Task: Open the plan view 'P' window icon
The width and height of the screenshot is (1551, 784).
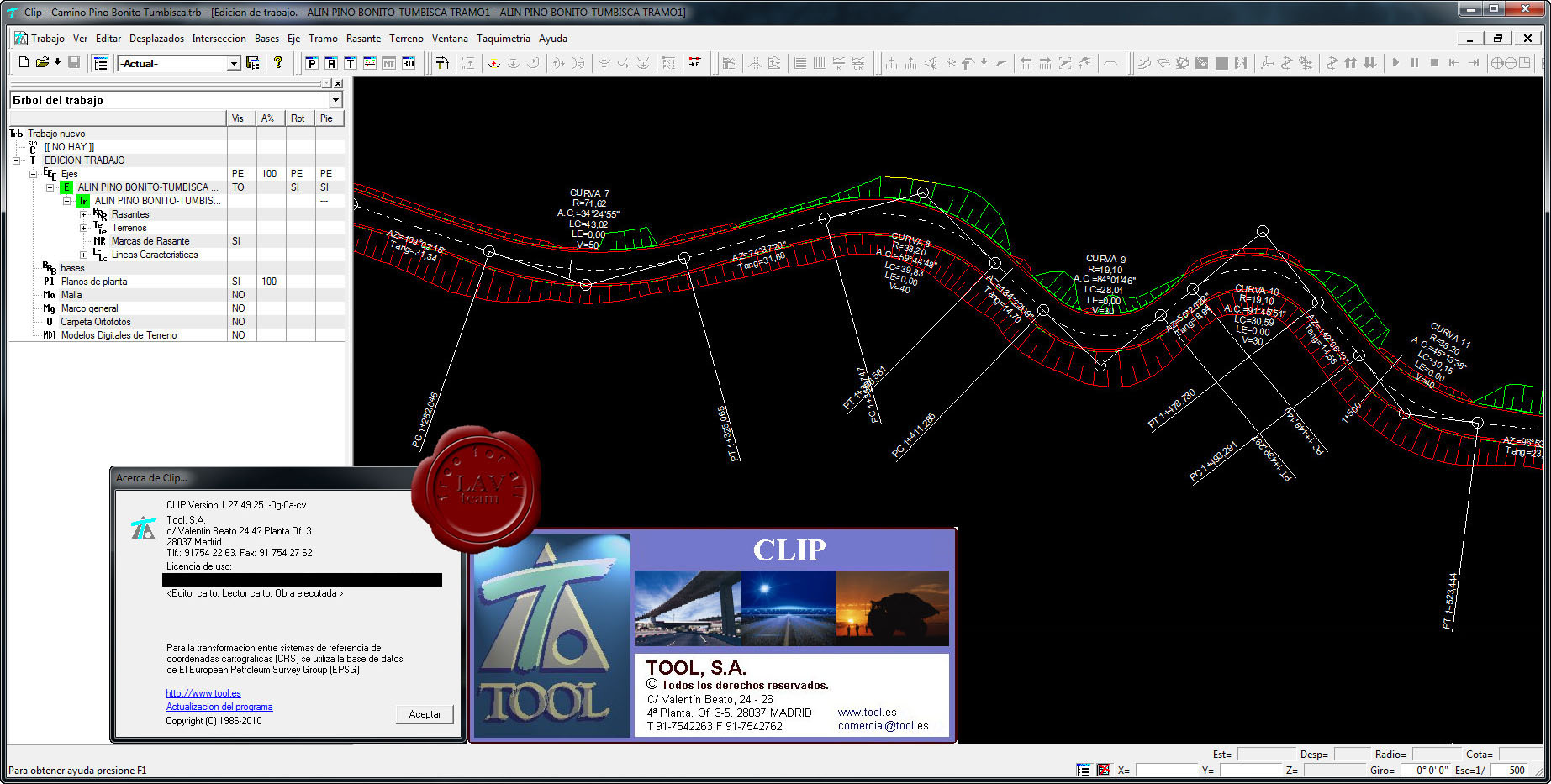Action: click(x=312, y=63)
